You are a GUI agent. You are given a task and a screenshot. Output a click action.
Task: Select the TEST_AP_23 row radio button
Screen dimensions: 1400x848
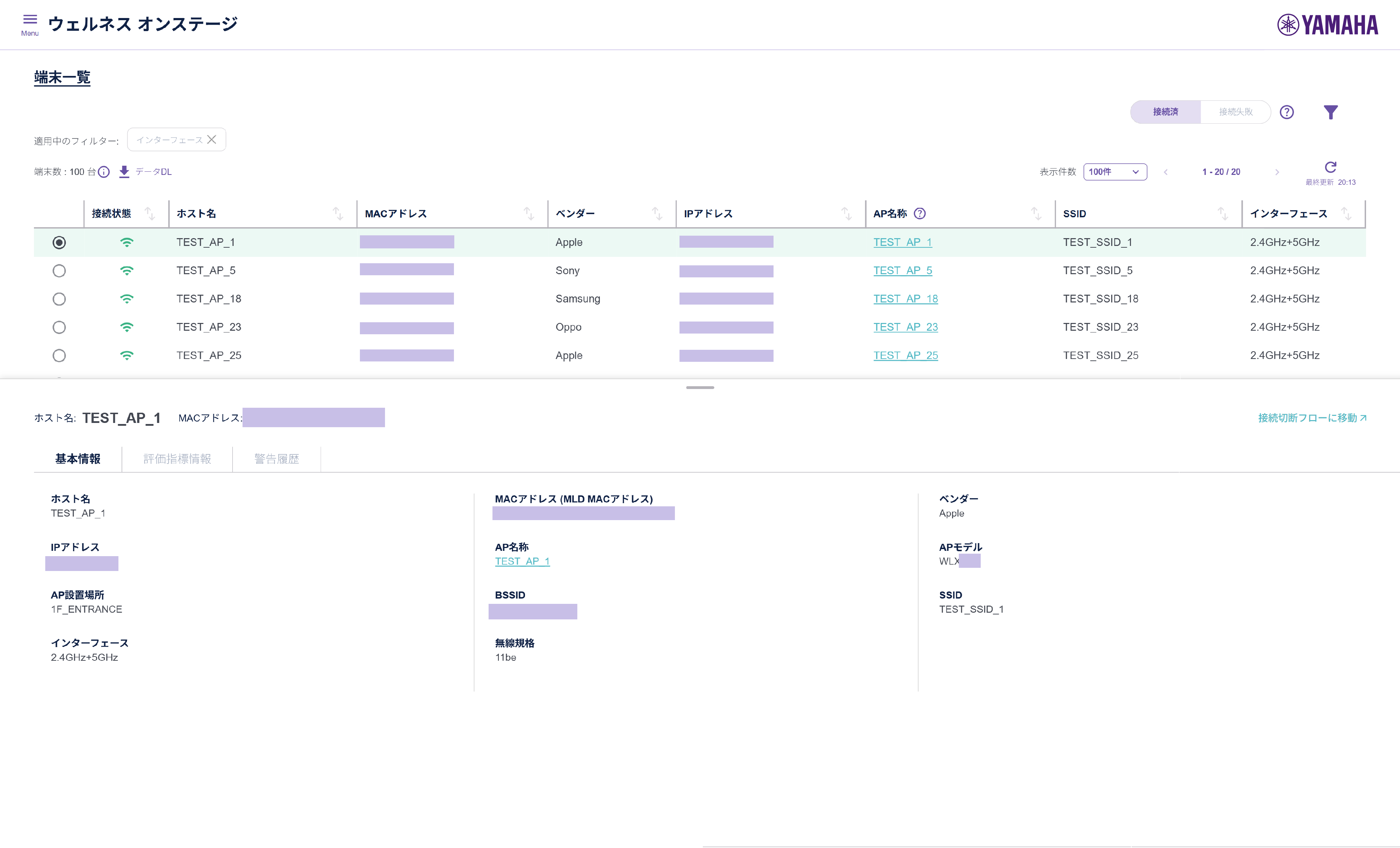tap(59, 328)
